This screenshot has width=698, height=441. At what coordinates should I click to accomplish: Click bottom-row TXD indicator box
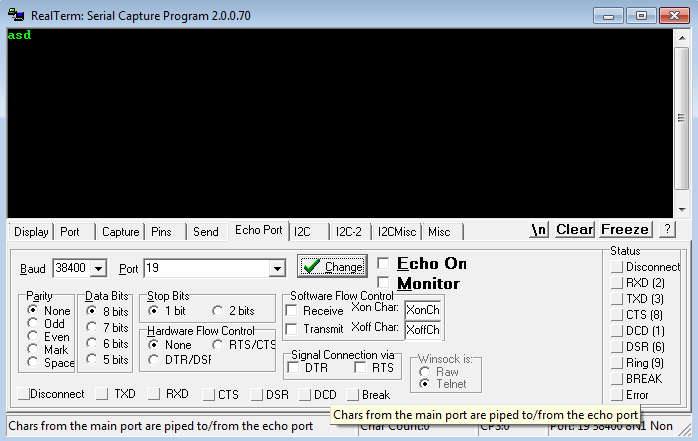pyautogui.click(x=102, y=394)
